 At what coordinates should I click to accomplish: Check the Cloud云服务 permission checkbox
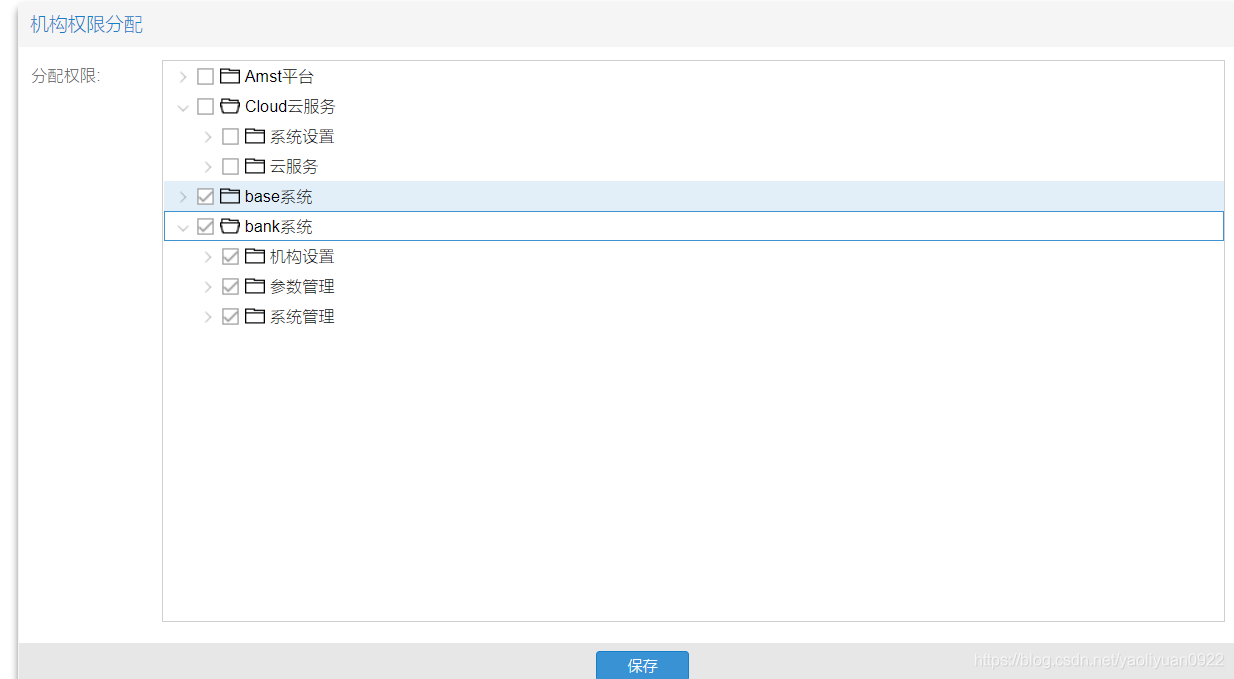click(205, 106)
